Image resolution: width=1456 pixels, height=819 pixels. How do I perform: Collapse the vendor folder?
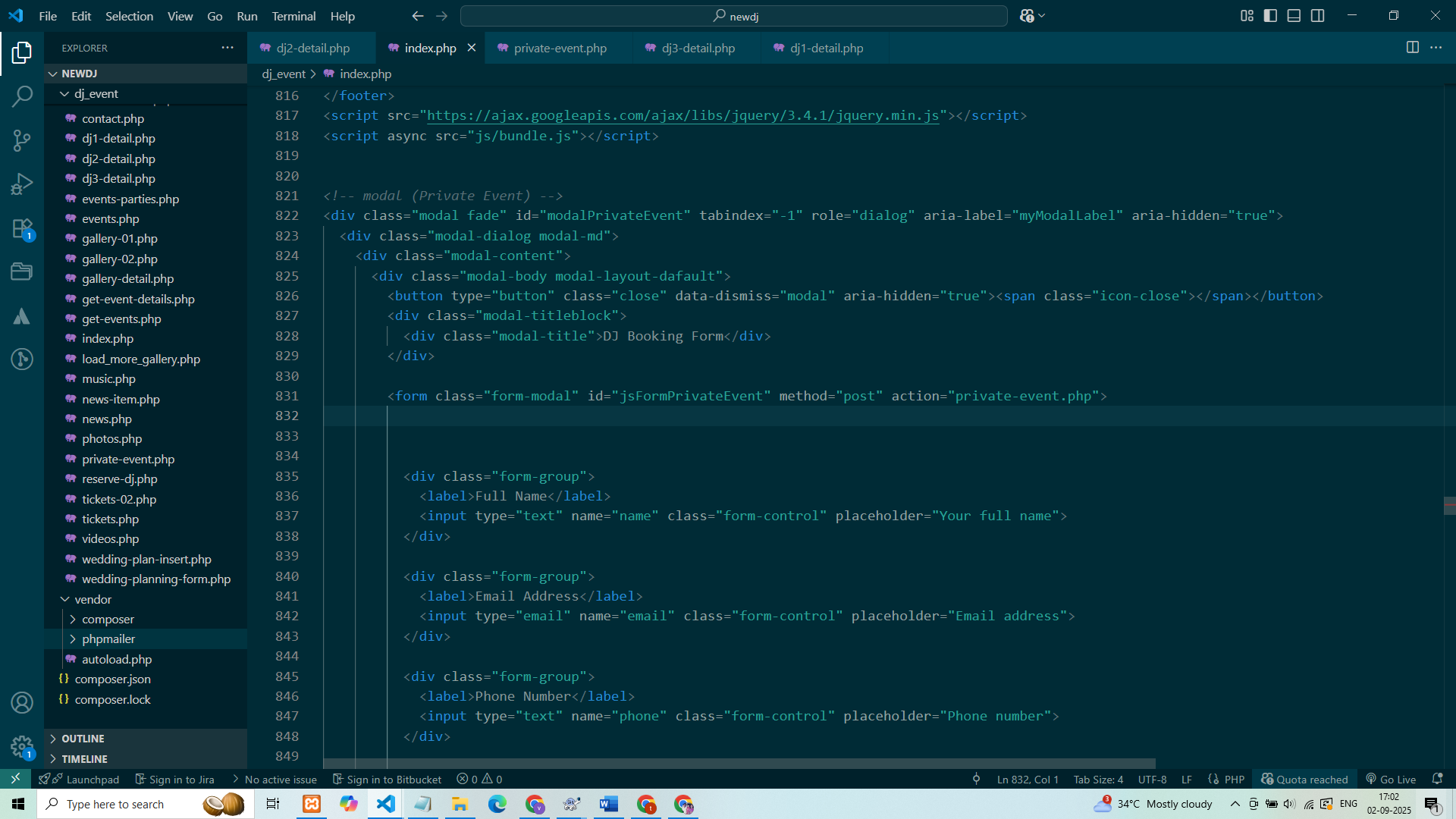(93, 599)
